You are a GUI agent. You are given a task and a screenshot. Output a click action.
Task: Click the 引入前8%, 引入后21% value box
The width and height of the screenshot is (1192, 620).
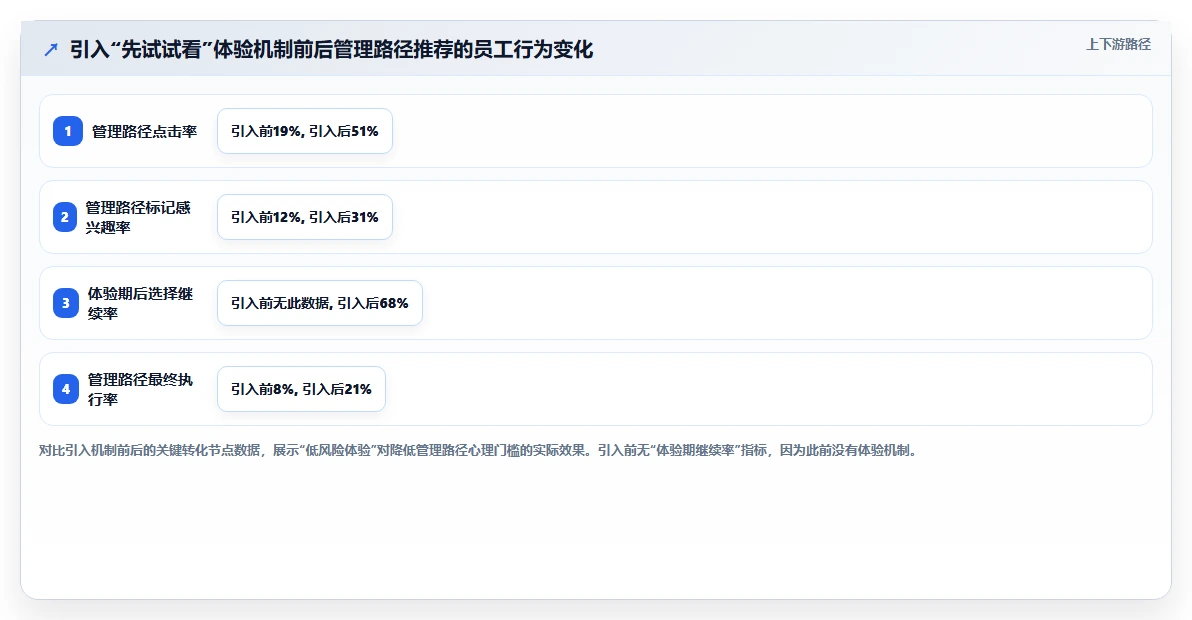(x=301, y=388)
